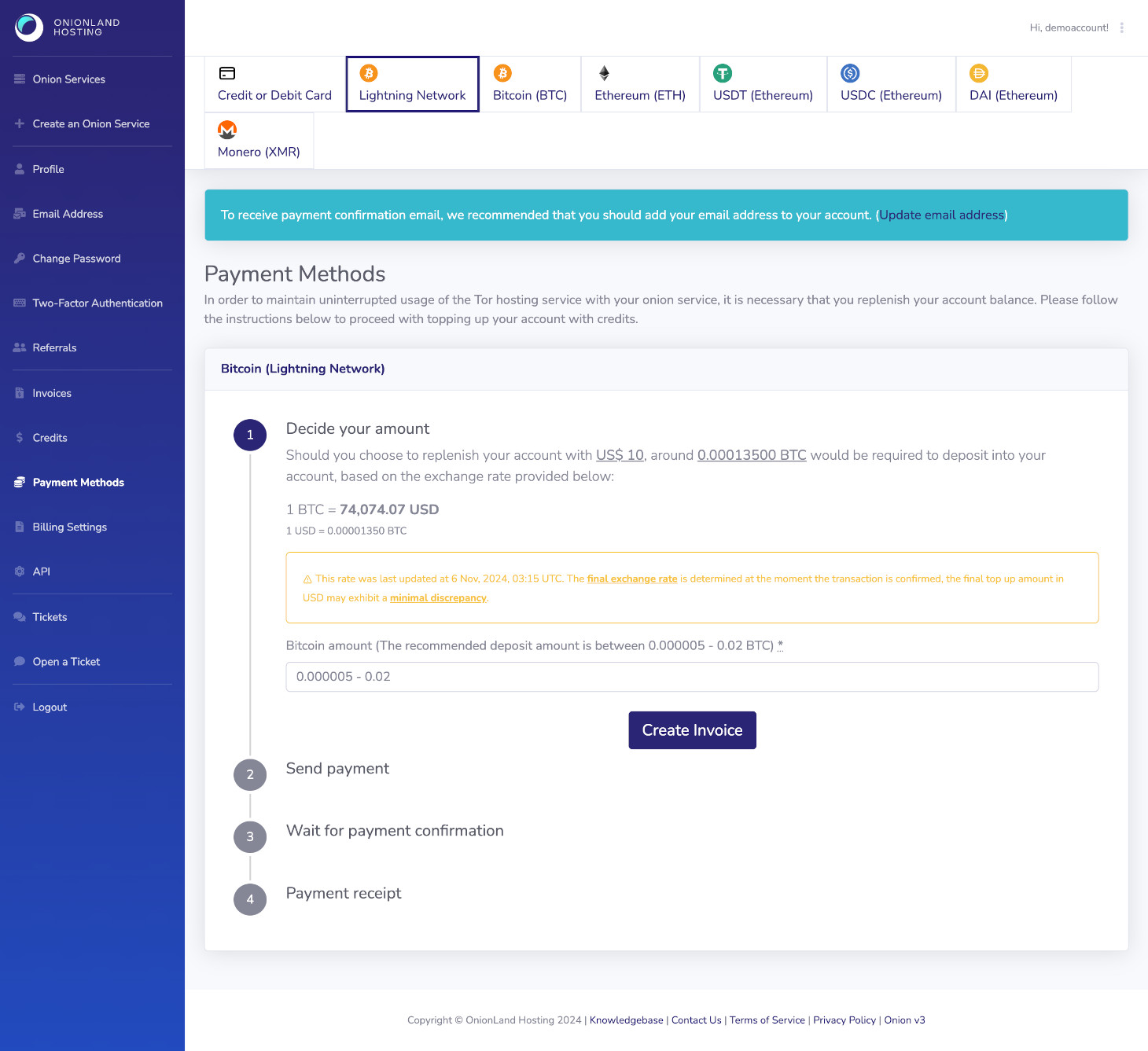Click the Hi, demoaccount! greeting

coord(1069,28)
